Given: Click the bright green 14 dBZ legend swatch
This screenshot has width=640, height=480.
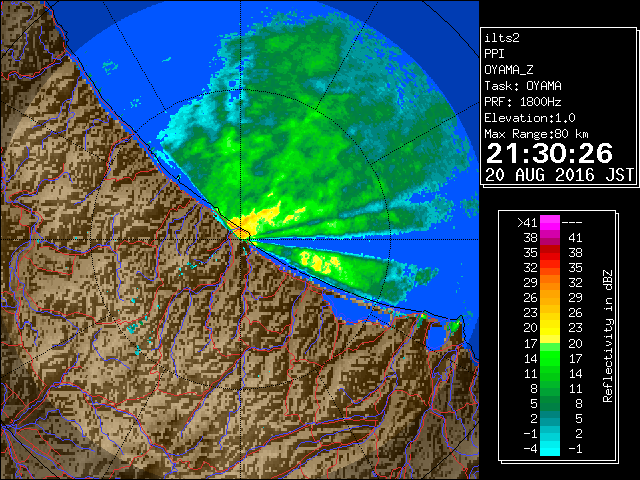Looking at the screenshot, I should tap(550, 358).
